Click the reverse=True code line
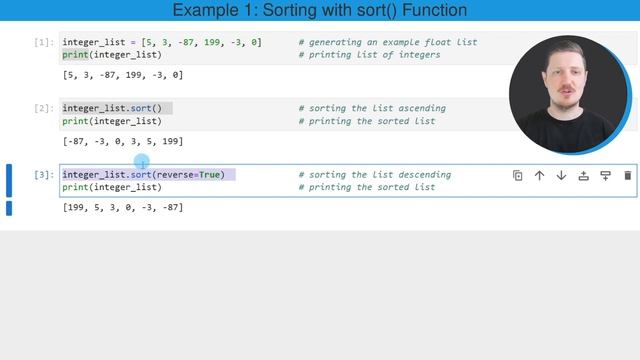The image size is (640, 360). pyautogui.click(x=144, y=175)
